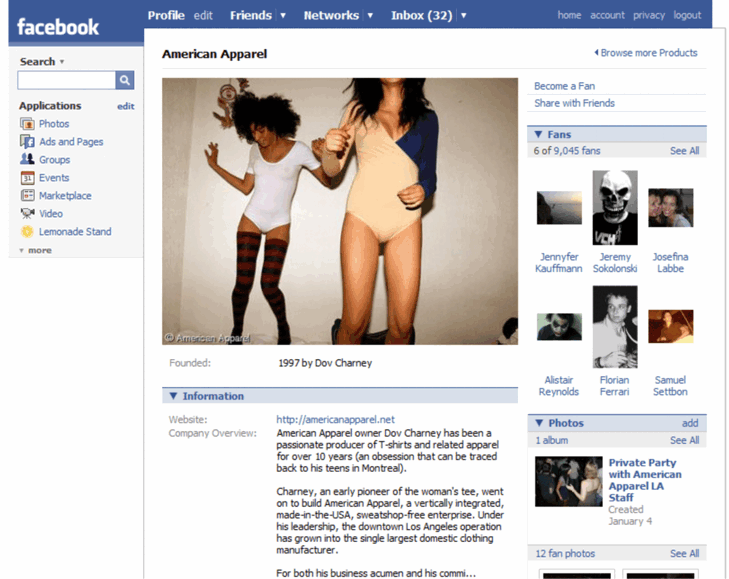The height and width of the screenshot is (579, 729).
Task: Click the main American Apparel page photo
Action: (x=340, y=211)
